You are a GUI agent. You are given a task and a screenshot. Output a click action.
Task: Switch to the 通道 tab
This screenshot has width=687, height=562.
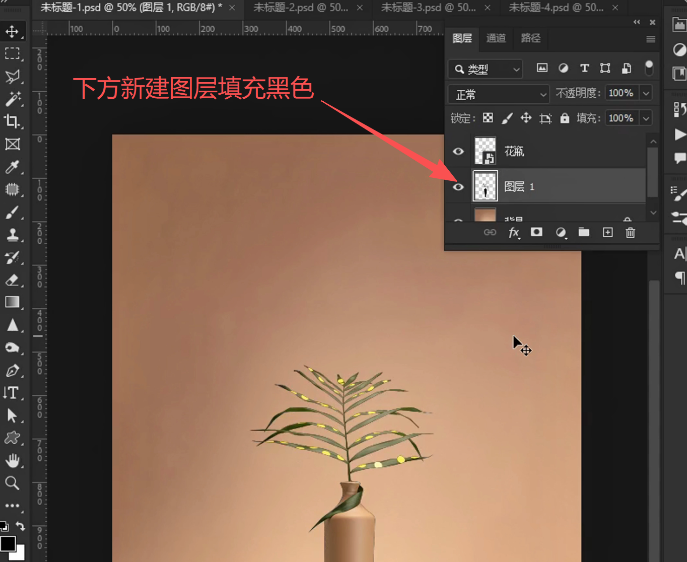tap(496, 38)
